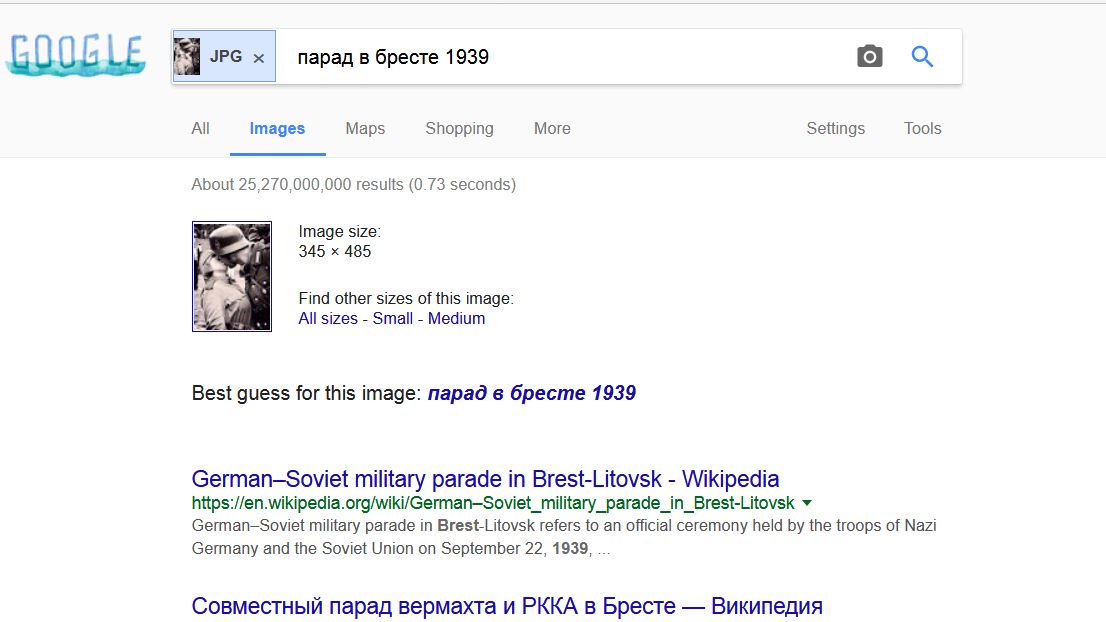The height and width of the screenshot is (622, 1106).
Task: Click the small JPG chip thumbnail
Action: click(x=187, y=57)
